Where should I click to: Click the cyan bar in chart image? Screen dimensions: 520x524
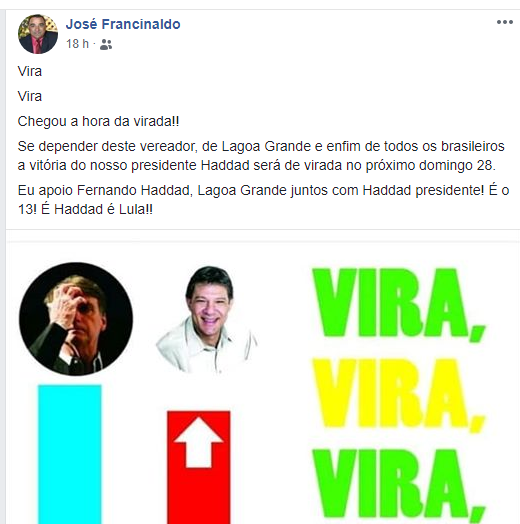point(70,454)
